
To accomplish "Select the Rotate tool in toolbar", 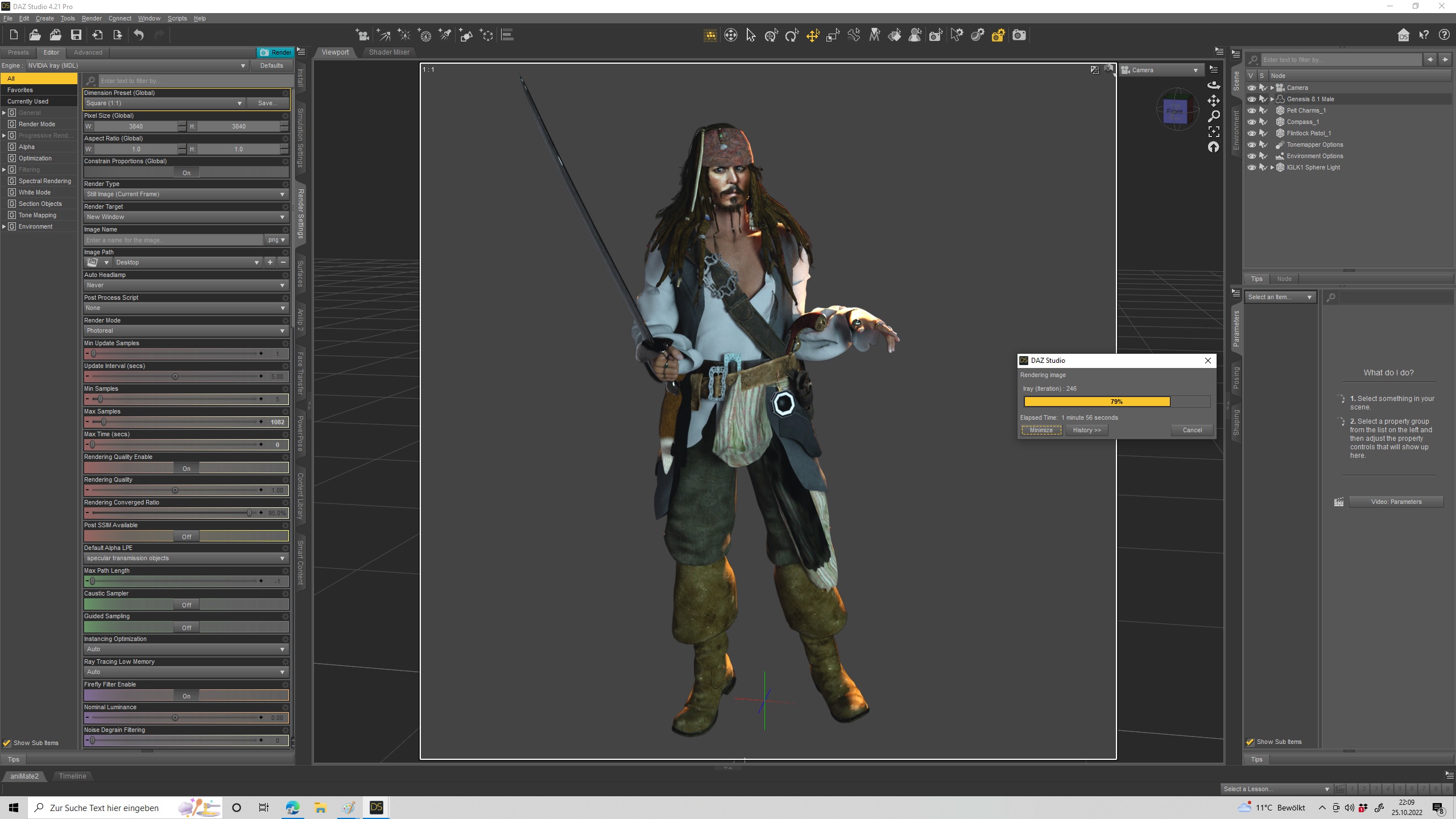I will [792, 35].
